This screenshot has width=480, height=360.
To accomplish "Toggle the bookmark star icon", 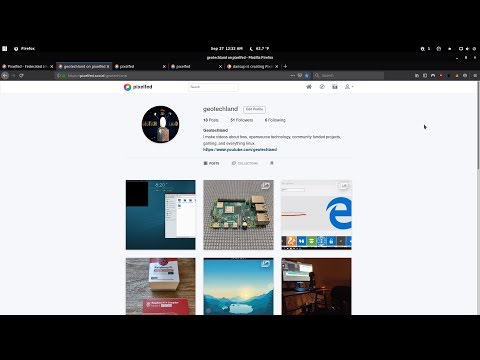I will tap(307, 76).
